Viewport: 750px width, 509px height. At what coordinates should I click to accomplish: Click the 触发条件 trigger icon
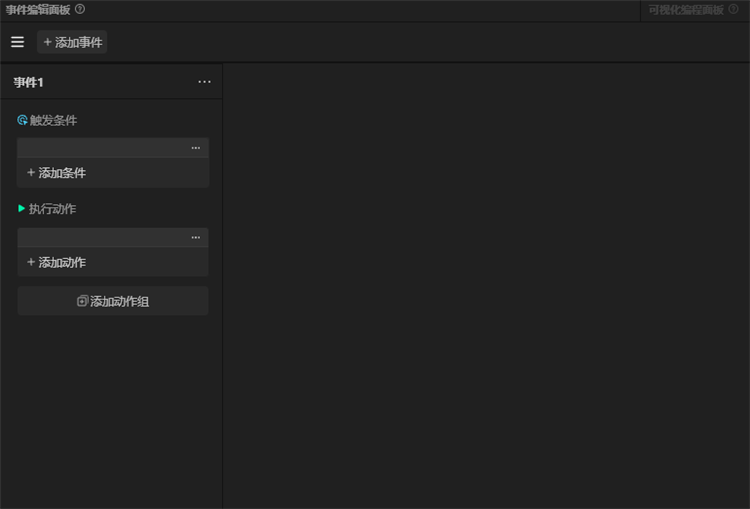(22, 120)
